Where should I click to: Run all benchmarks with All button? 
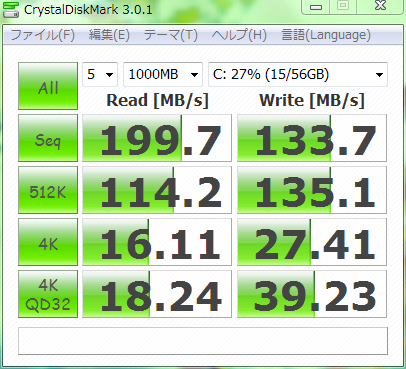[48, 86]
